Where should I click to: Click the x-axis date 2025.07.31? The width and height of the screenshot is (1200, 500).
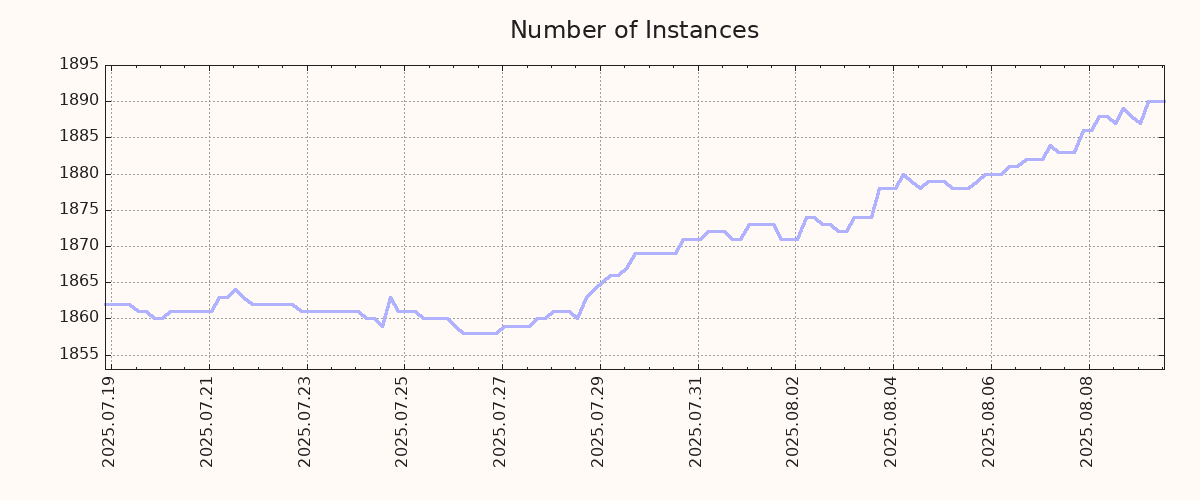tap(697, 421)
